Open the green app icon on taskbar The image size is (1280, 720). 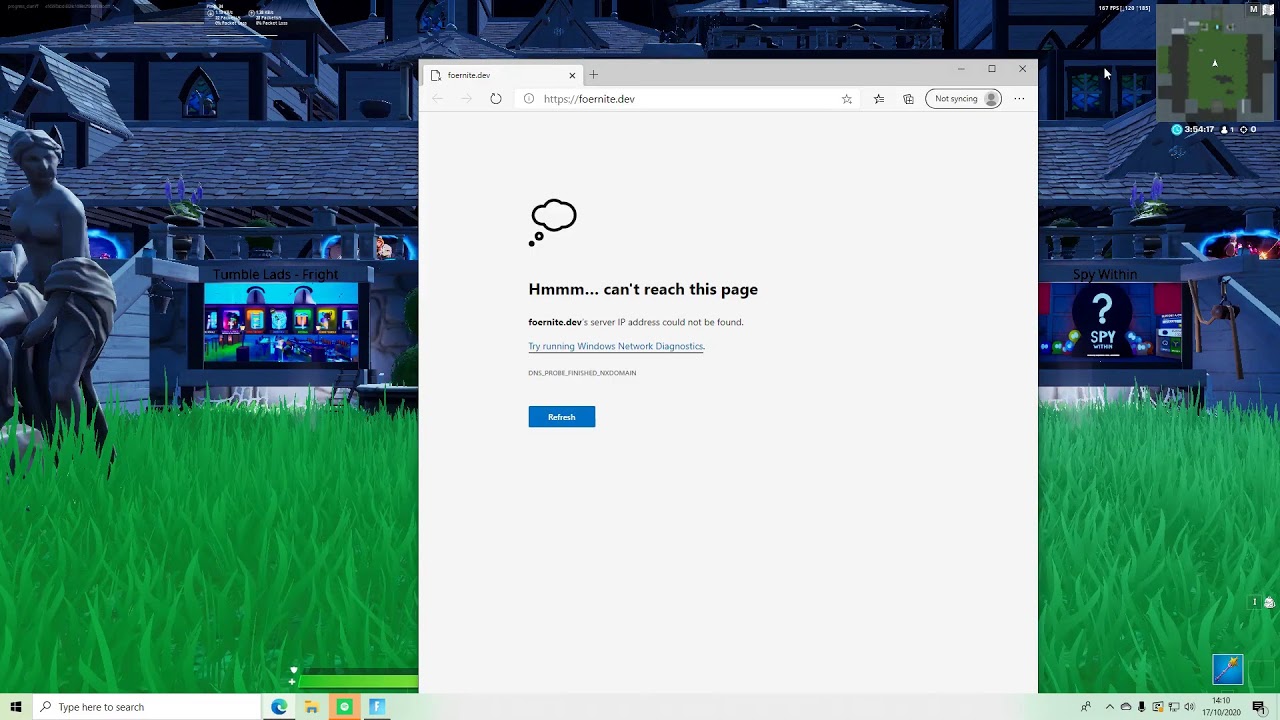coord(344,707)
